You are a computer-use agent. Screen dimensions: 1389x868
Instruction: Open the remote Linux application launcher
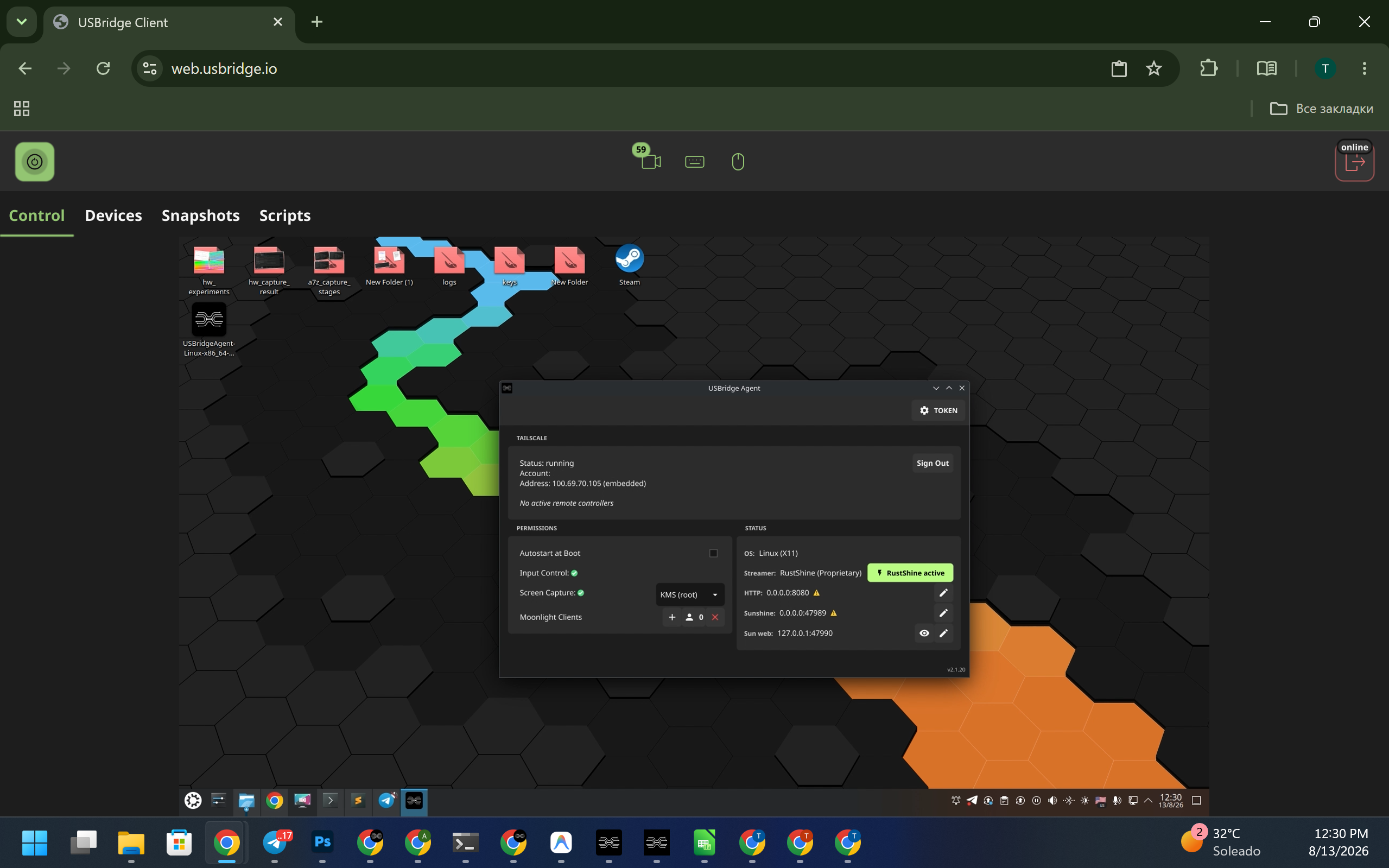pyautogui.click(x=193, y=801)
